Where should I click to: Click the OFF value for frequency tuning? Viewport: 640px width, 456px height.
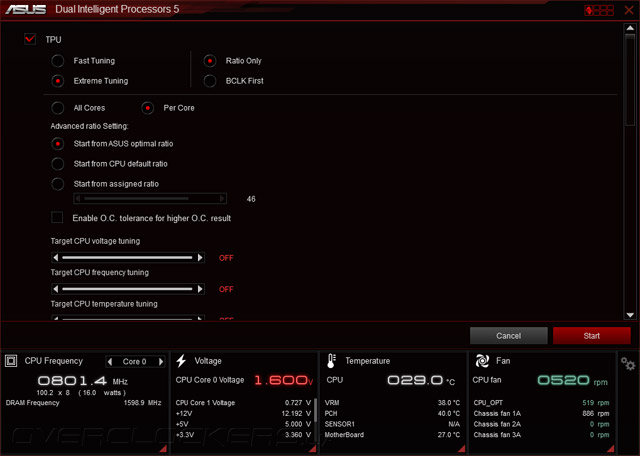226,289
